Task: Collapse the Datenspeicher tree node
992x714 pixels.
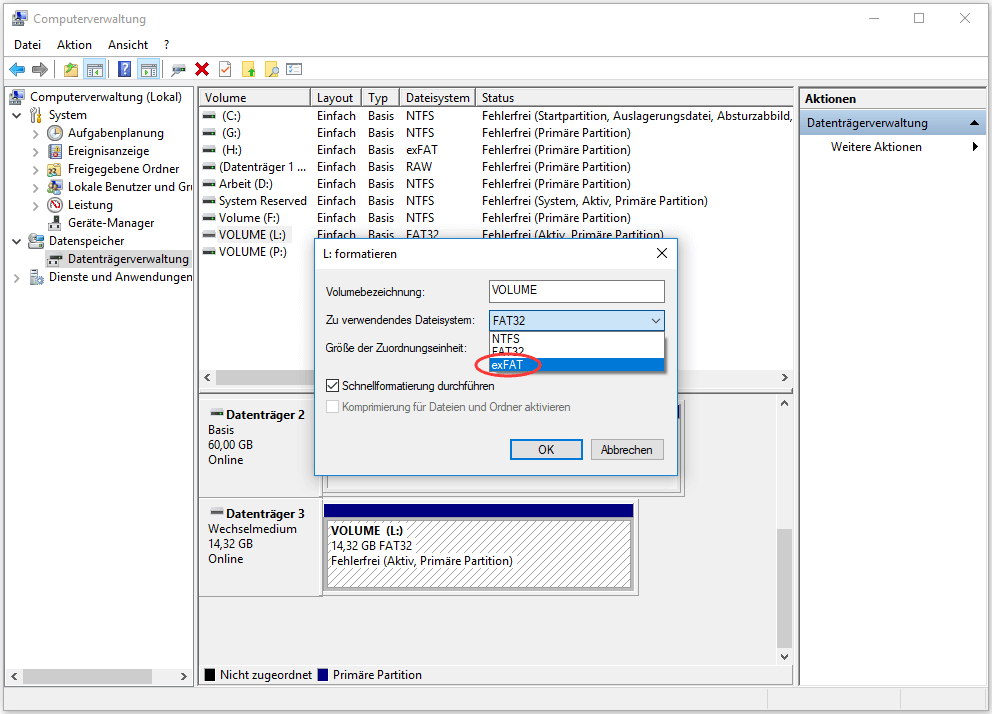Action: tap(17, 242)
